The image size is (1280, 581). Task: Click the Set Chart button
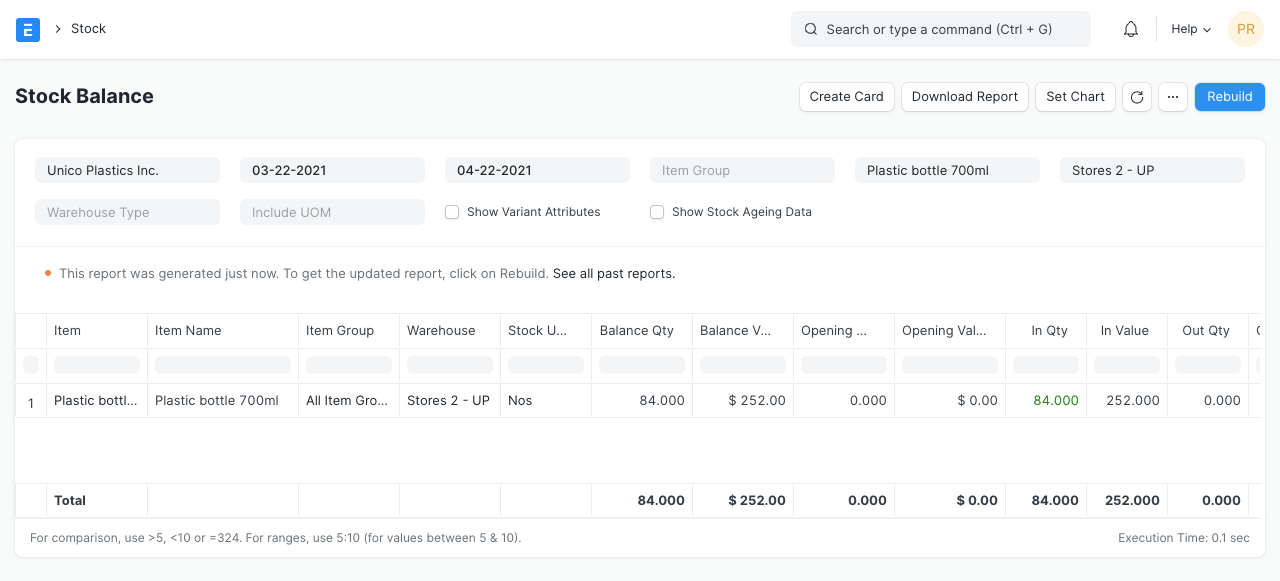click(1075, 97)
